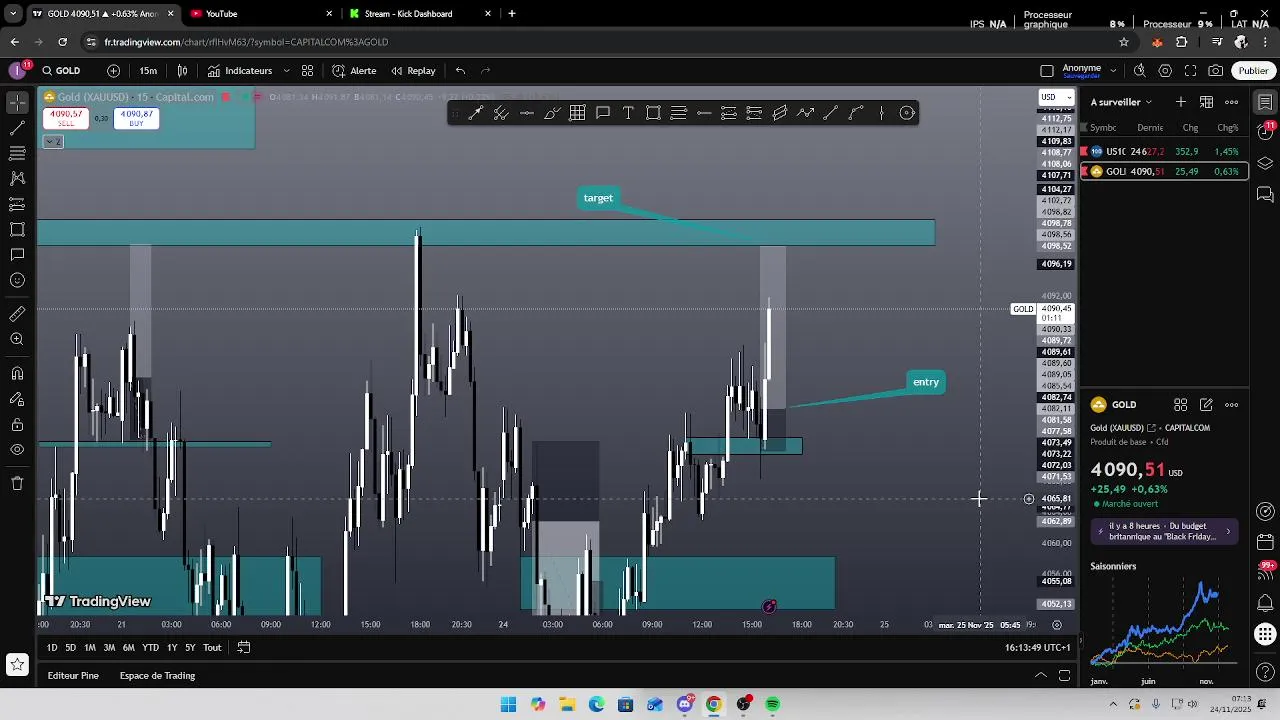Activate the zoom in tool
The image size is (1280, 720).
17,339
